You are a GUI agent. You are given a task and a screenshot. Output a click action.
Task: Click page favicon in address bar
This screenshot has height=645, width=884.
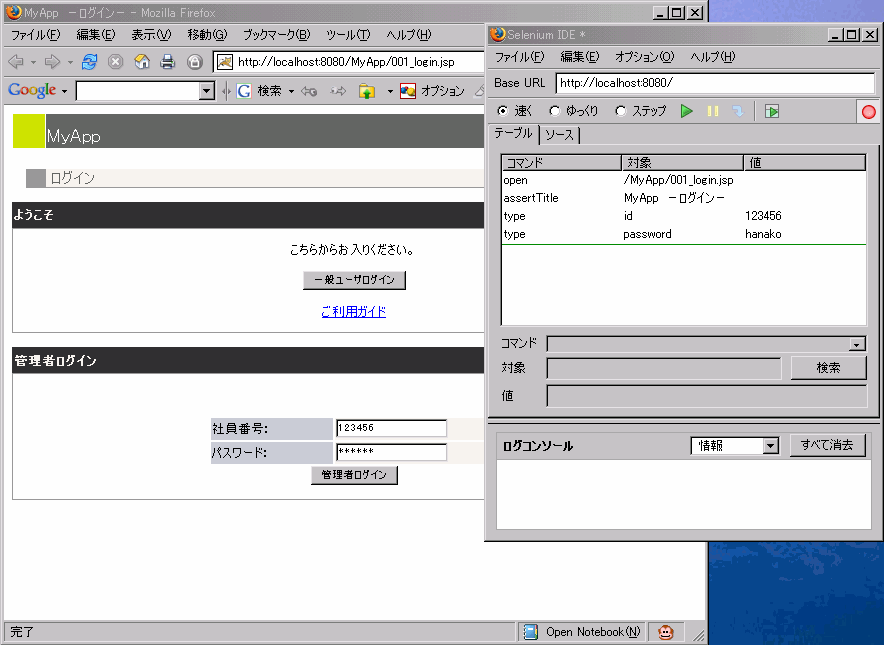[x=225, y=61]
